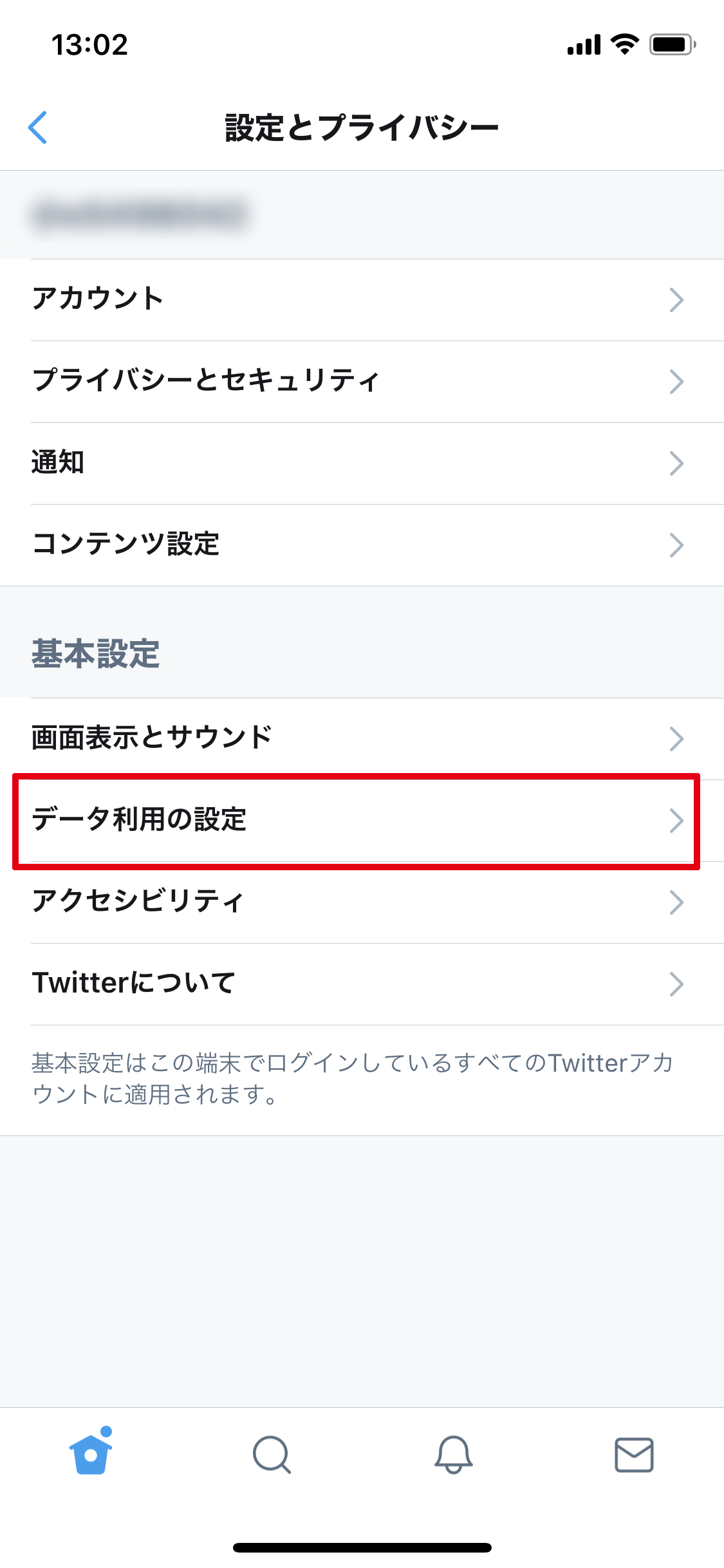
Task: Tap the back arrow icon
Action: [x=38, y=127]
